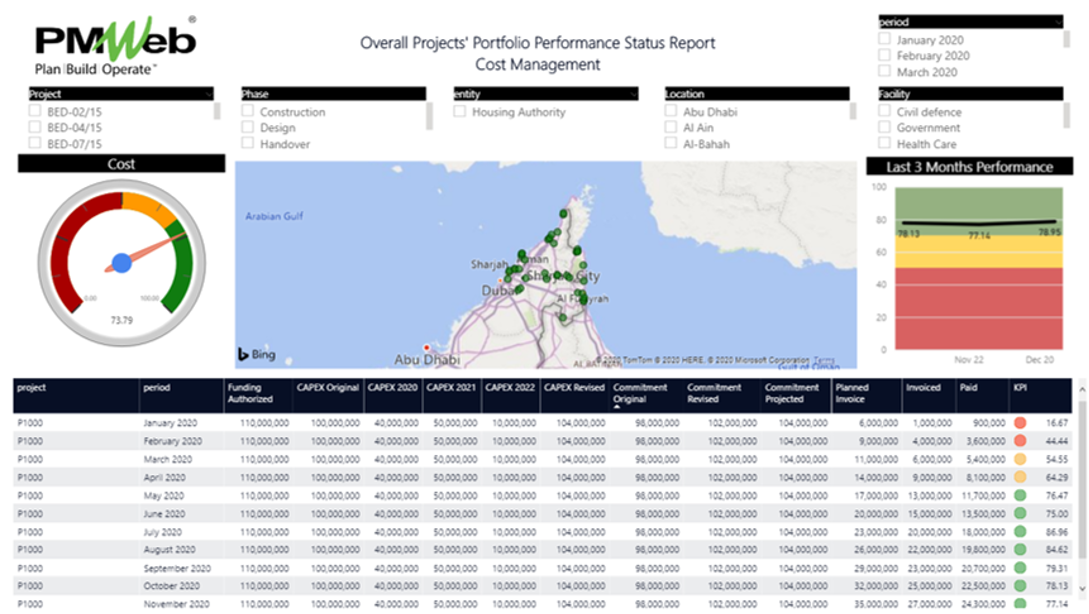Screen dimensions: 1089x614
Task: Check January 2020 in the period slicer
Action: pyautogui.click(x=884, y=38)
